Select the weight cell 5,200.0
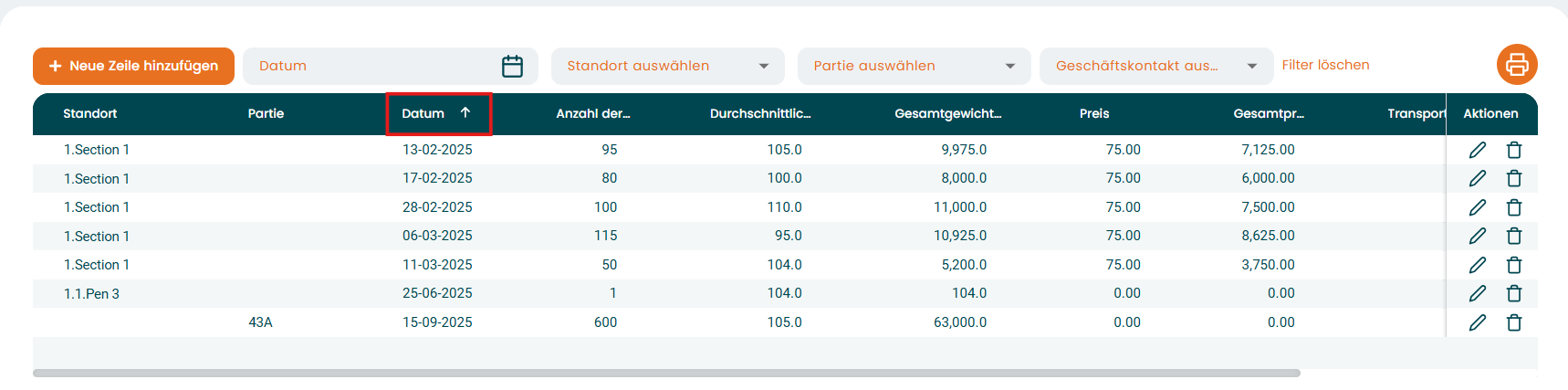Viewport: 1568px width, 390px height. 964,265
